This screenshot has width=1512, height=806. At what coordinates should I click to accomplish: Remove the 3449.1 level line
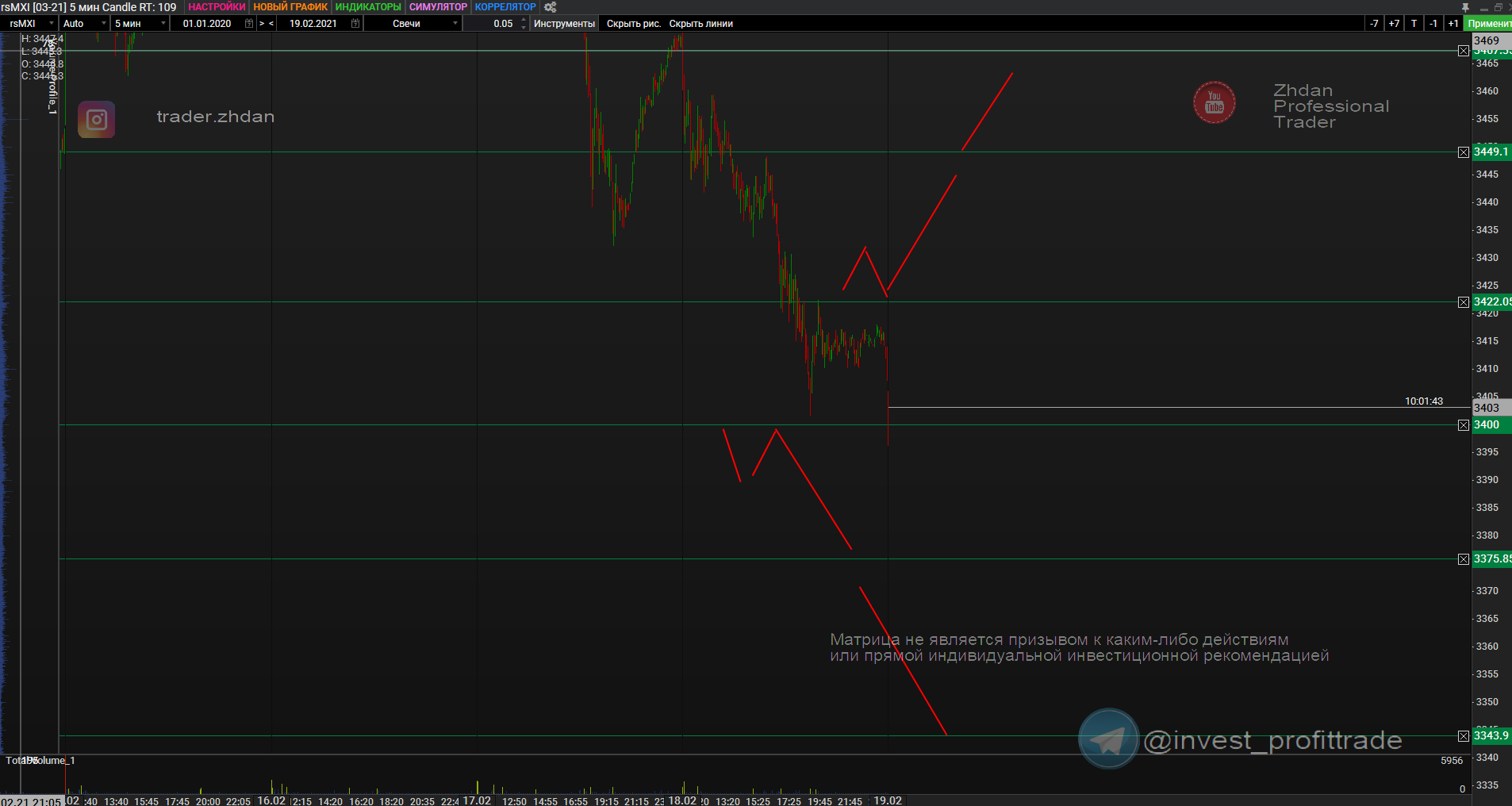1464,152
